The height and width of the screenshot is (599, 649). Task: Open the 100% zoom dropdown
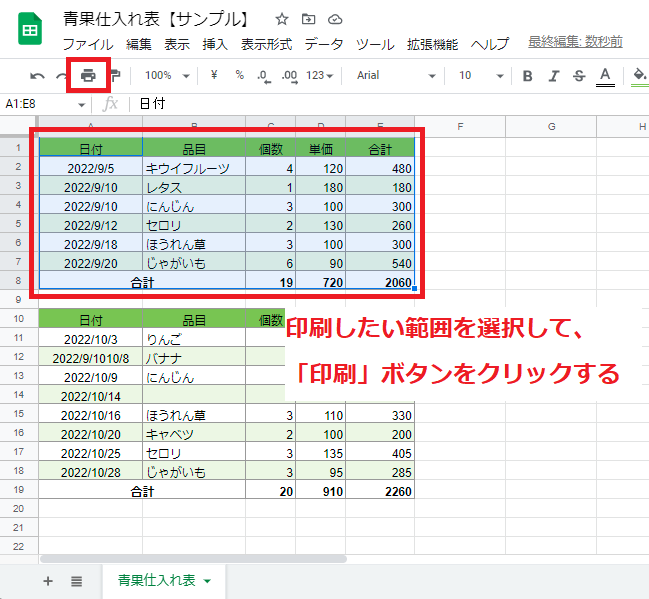click(x=164, y=75)
